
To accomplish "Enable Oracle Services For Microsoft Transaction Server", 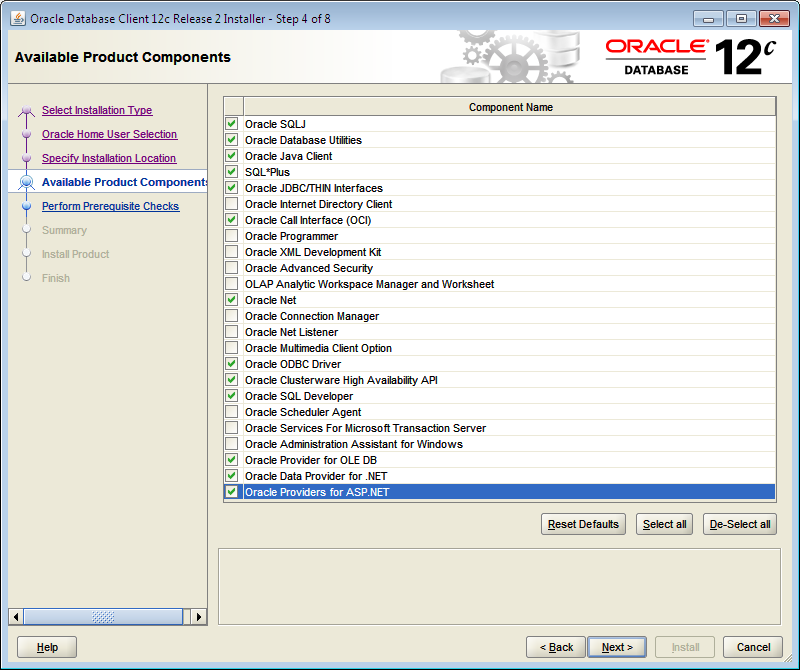I will click(231, 428).
